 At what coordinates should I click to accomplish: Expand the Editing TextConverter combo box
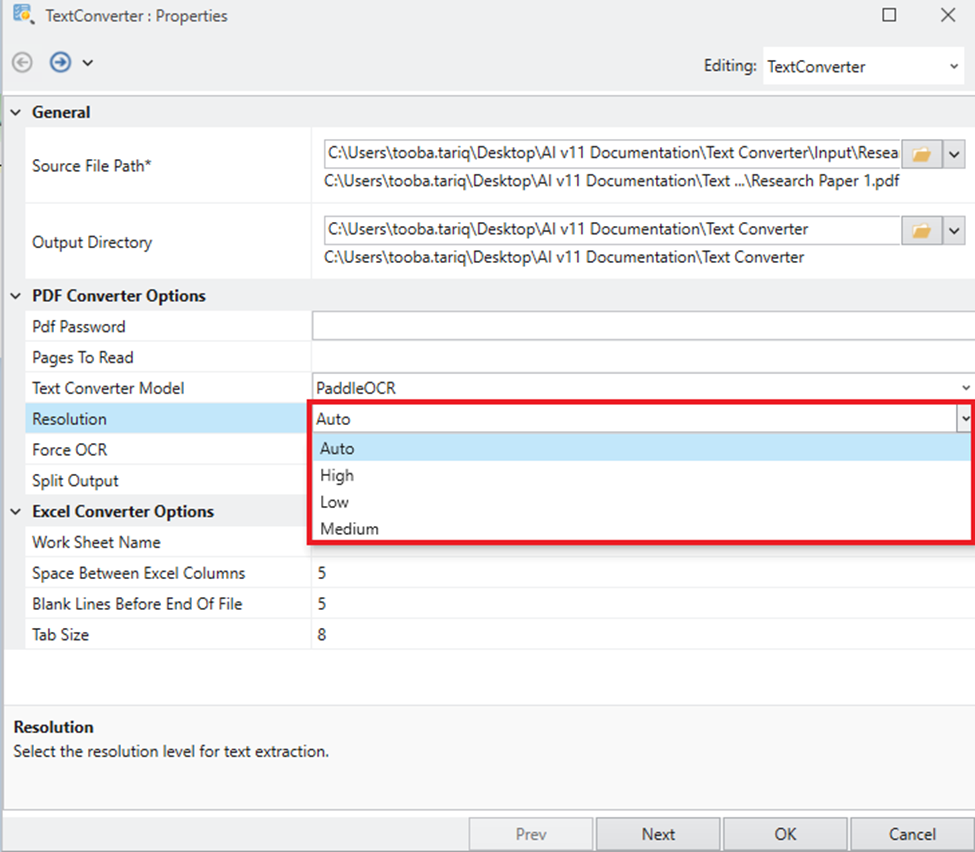pos(953,67)
